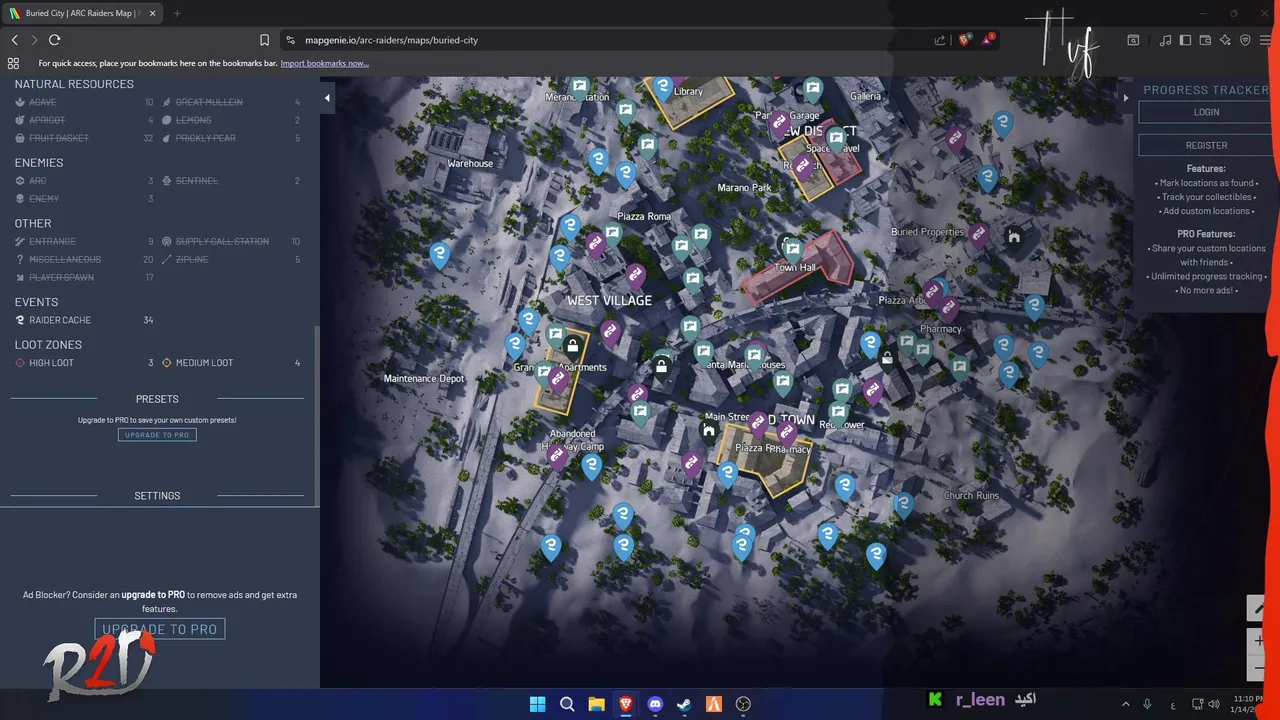The width and height of the screenshot is (1280, 720).
Task: Collapse the left filter sidebar arrow
Action: (327, 98)
